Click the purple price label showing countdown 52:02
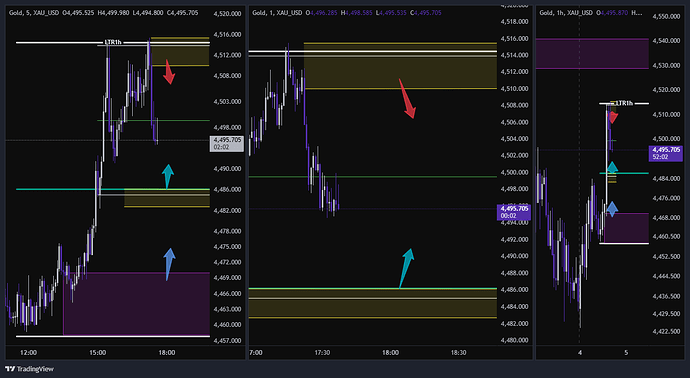The width and height of the screenshot is (690, 378). [666, 153]
